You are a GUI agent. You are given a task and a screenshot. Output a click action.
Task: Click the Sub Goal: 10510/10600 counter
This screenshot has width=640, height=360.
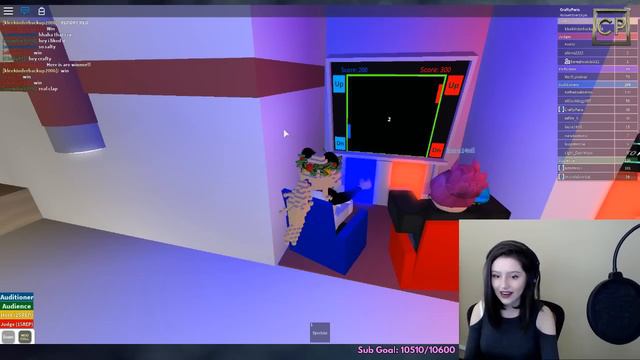point(406,350)
